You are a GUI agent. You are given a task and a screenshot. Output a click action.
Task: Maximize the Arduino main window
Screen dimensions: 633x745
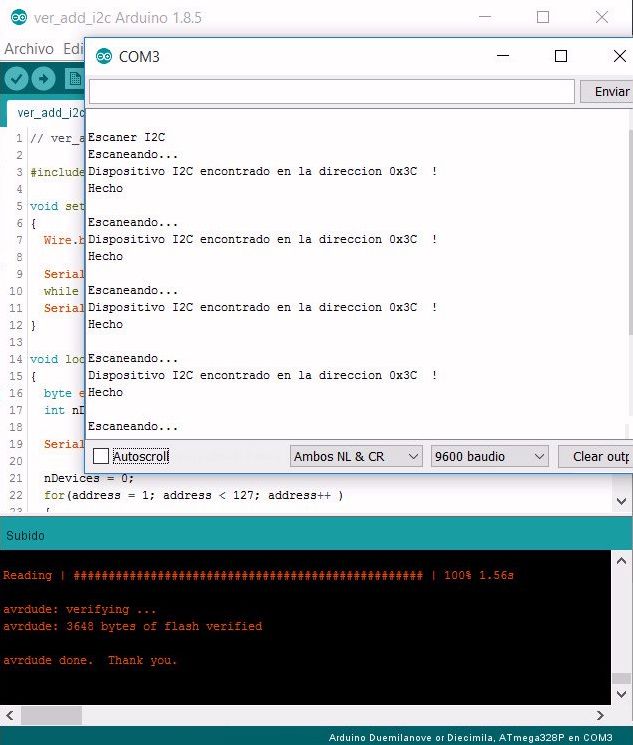tap(543, 17)
